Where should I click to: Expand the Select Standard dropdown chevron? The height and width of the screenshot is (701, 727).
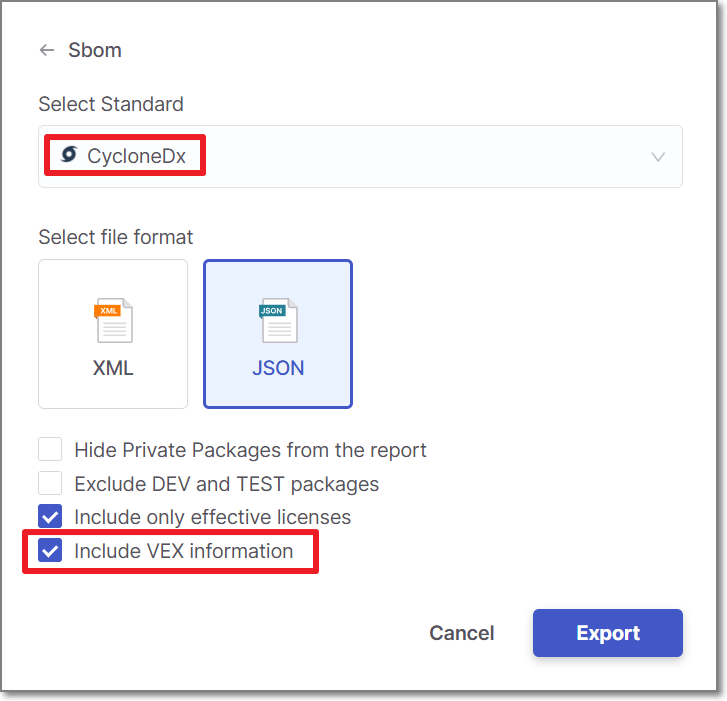point(658,157)
